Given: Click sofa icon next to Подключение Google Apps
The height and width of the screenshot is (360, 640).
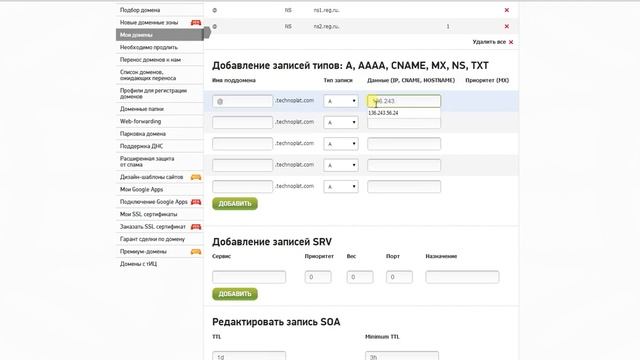Looking at the screenshot, I should [196, 202].
